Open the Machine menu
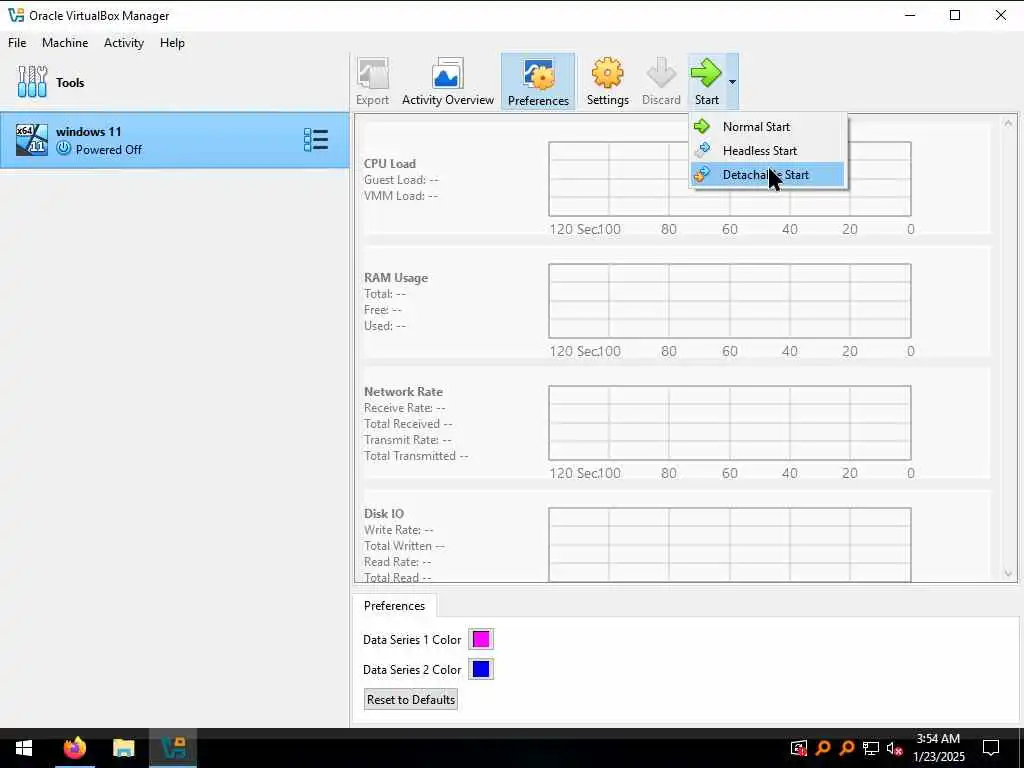The height and width of the screenshot is (768, 1024). (65, 42)
